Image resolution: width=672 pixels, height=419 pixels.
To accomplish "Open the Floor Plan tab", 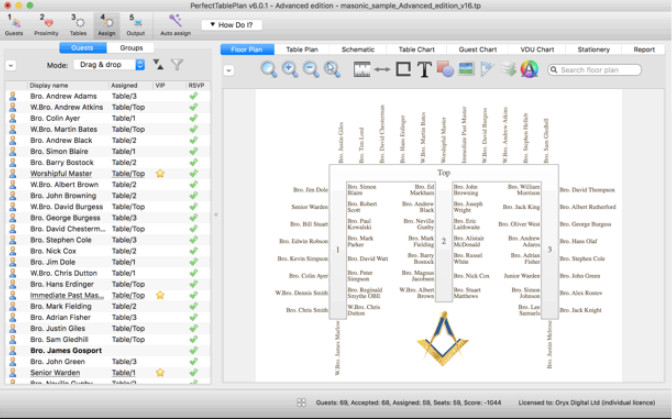I will (x=247, y=49).
